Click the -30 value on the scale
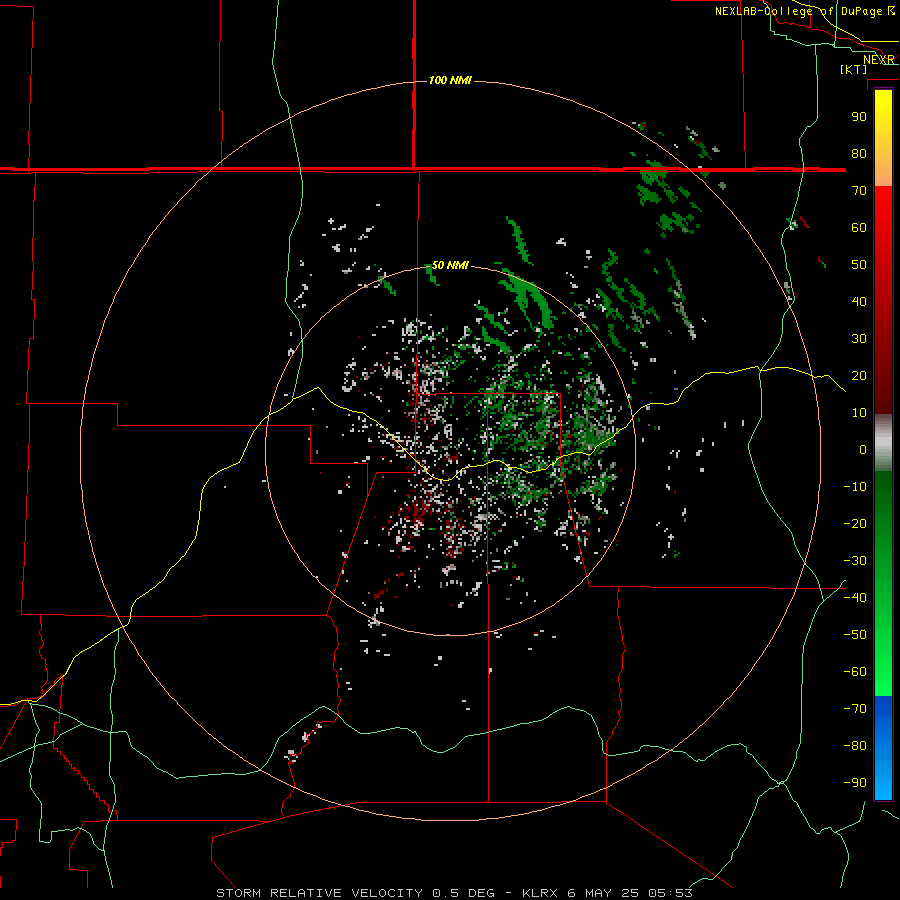The height and width of the screenshot is (900, 900). click(855, 561)
